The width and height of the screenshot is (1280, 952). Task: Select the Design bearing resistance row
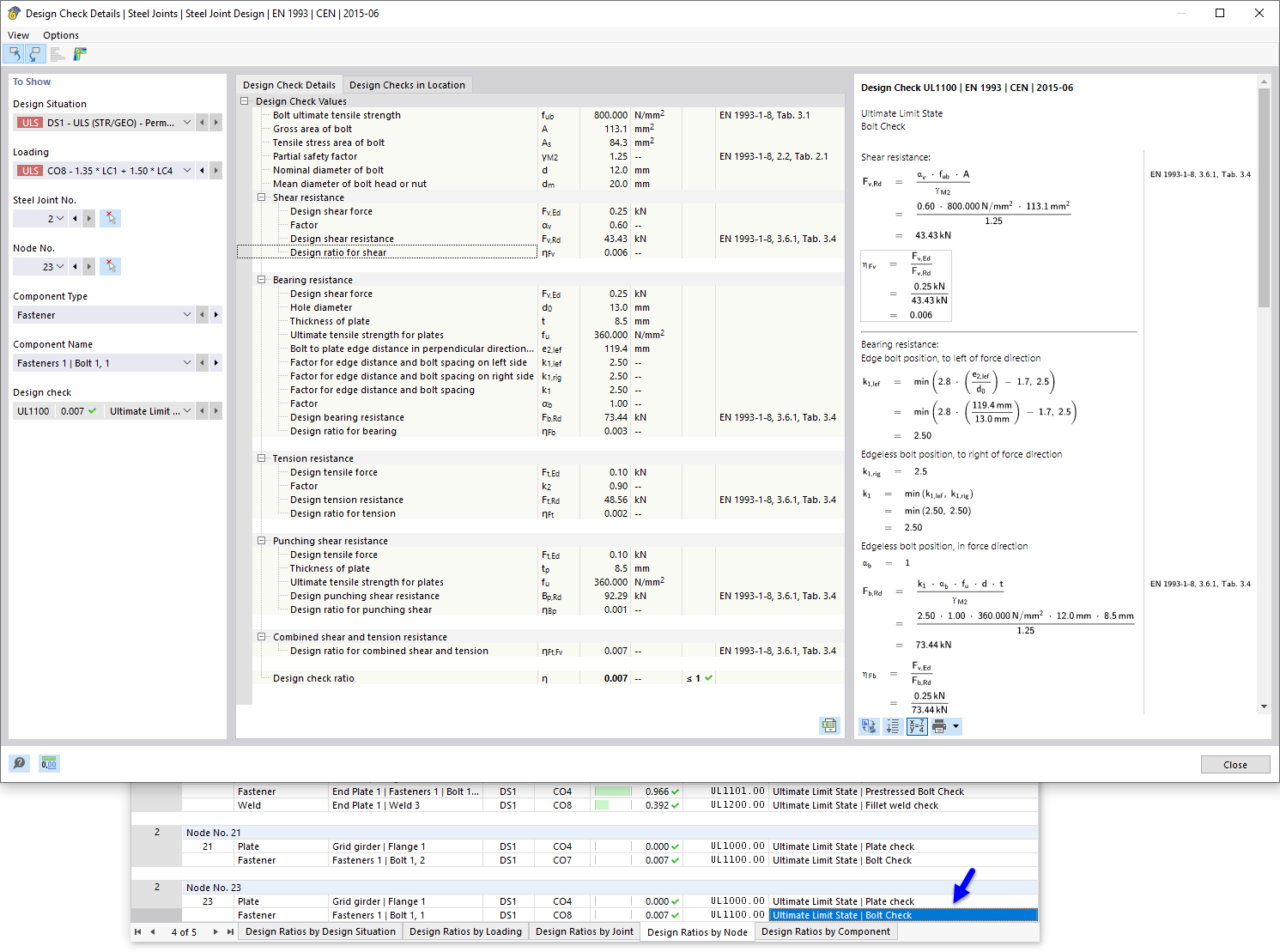click(x=541, y=417)
